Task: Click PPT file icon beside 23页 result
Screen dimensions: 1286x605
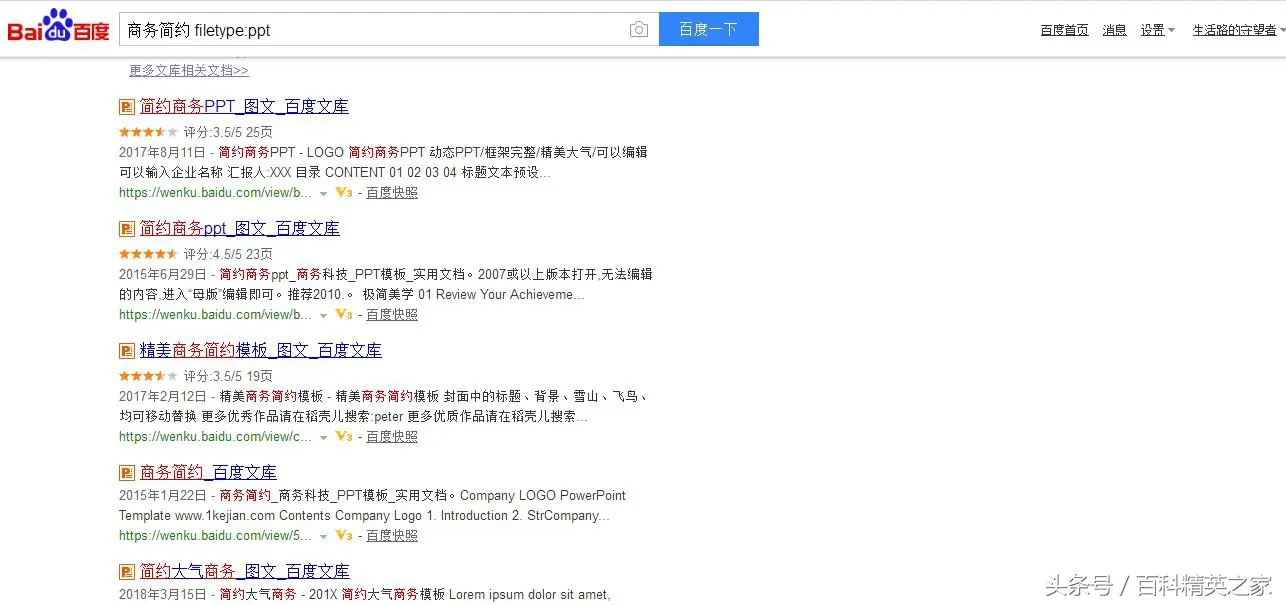Action: (127, 229)
